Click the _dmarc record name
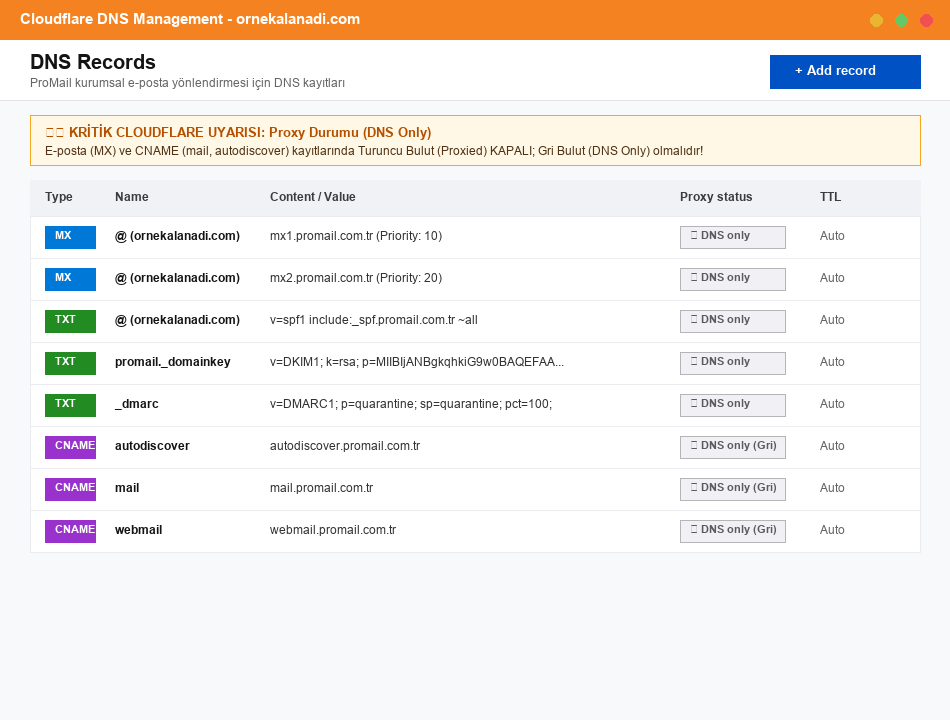The image size is (950, 720). (x=137, y=404)
